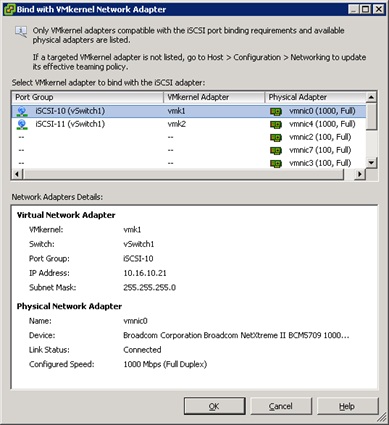Click the Virtual Network Adapter heading
The height and width of the screenshot is (425, 389).
[x=66, y=215]
